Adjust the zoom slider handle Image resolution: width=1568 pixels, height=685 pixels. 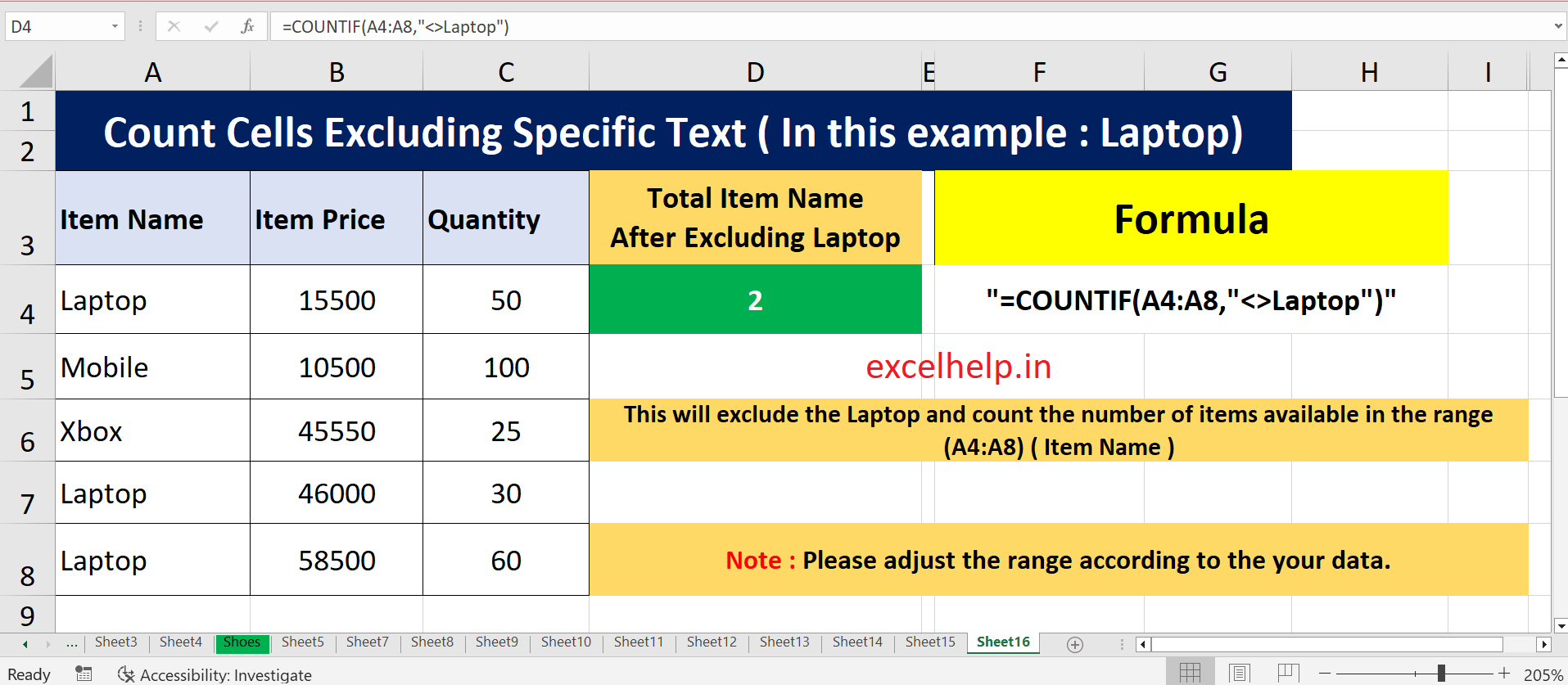(x=1441, y=674)
